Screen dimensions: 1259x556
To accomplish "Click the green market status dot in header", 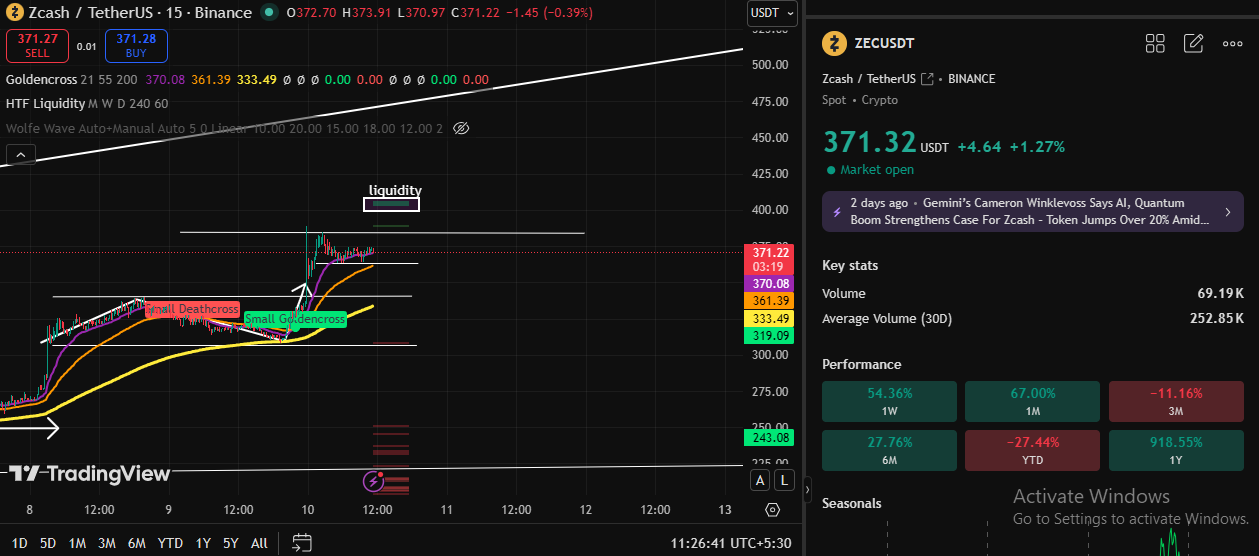I will (x=271, y=13).
